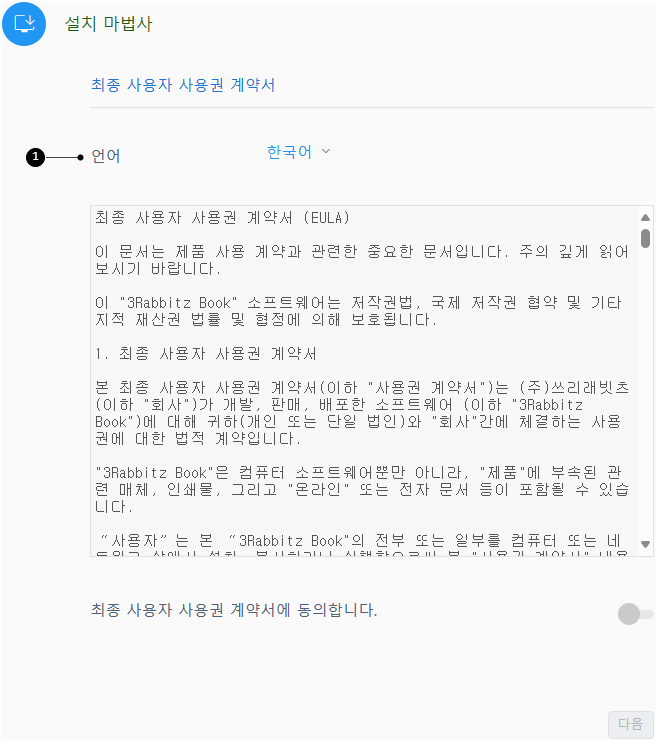Image resolution: width=657 pixels, height=741 pixels.
Task: Click the blue 최종 사용자 사용권 계약서 heading
Action: 183,85
